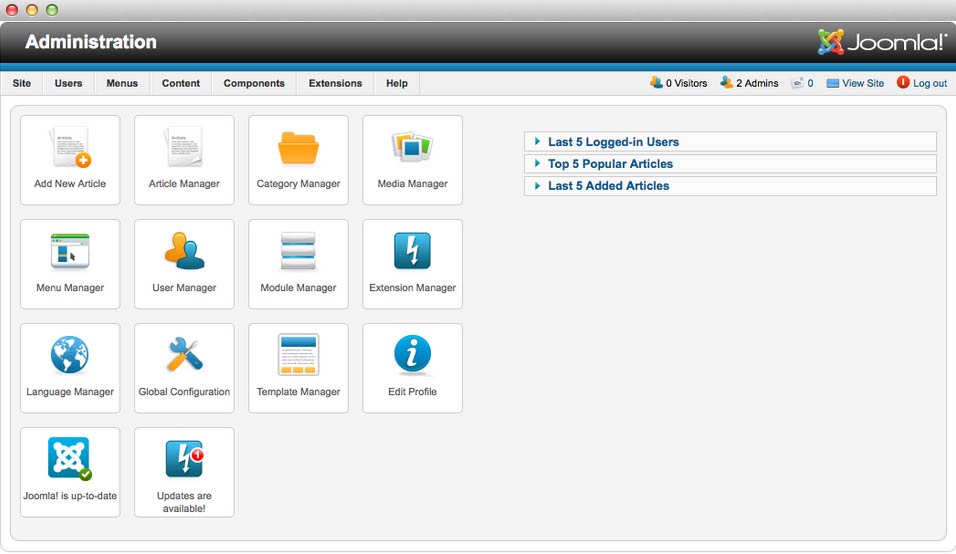The image size is (956, 554).
Task: Open the Add New Article icon
Action: (70, 148)
